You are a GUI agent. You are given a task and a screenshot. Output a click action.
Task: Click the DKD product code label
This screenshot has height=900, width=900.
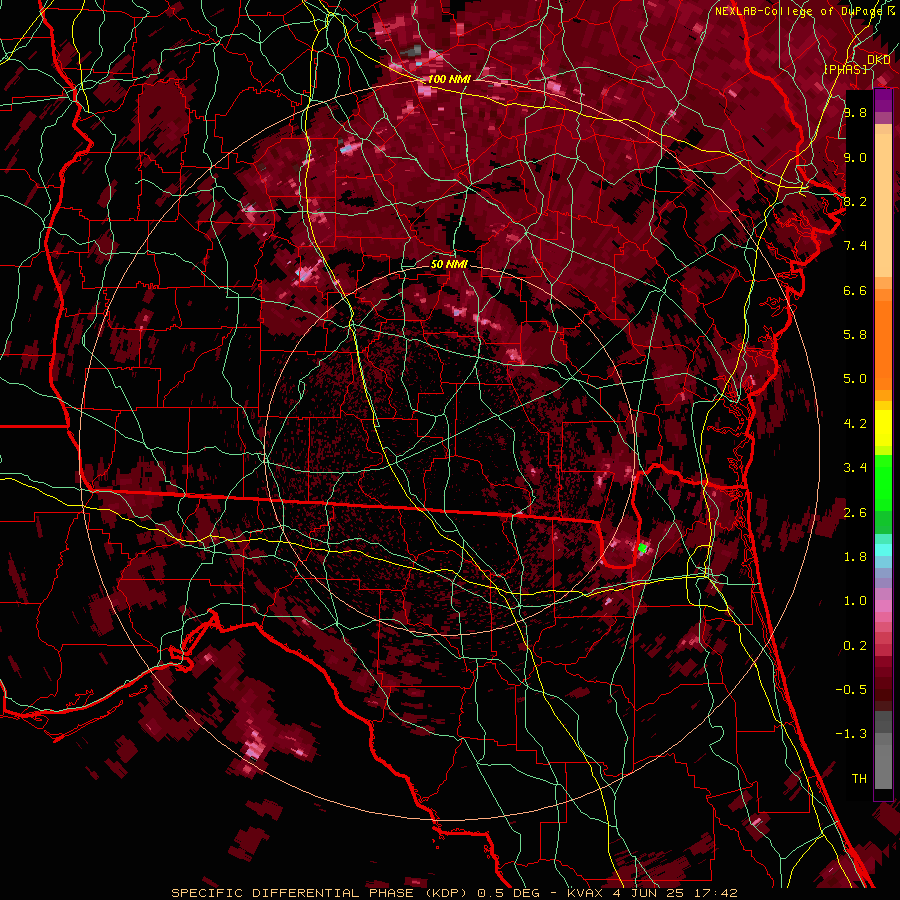pyautogui.click(x=879, y=60)
